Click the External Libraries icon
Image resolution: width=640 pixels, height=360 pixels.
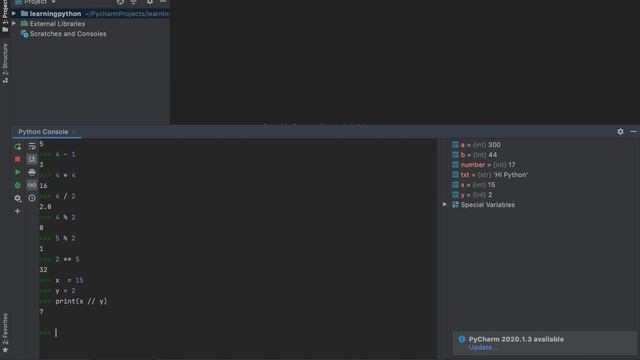(x=24, y=24)
